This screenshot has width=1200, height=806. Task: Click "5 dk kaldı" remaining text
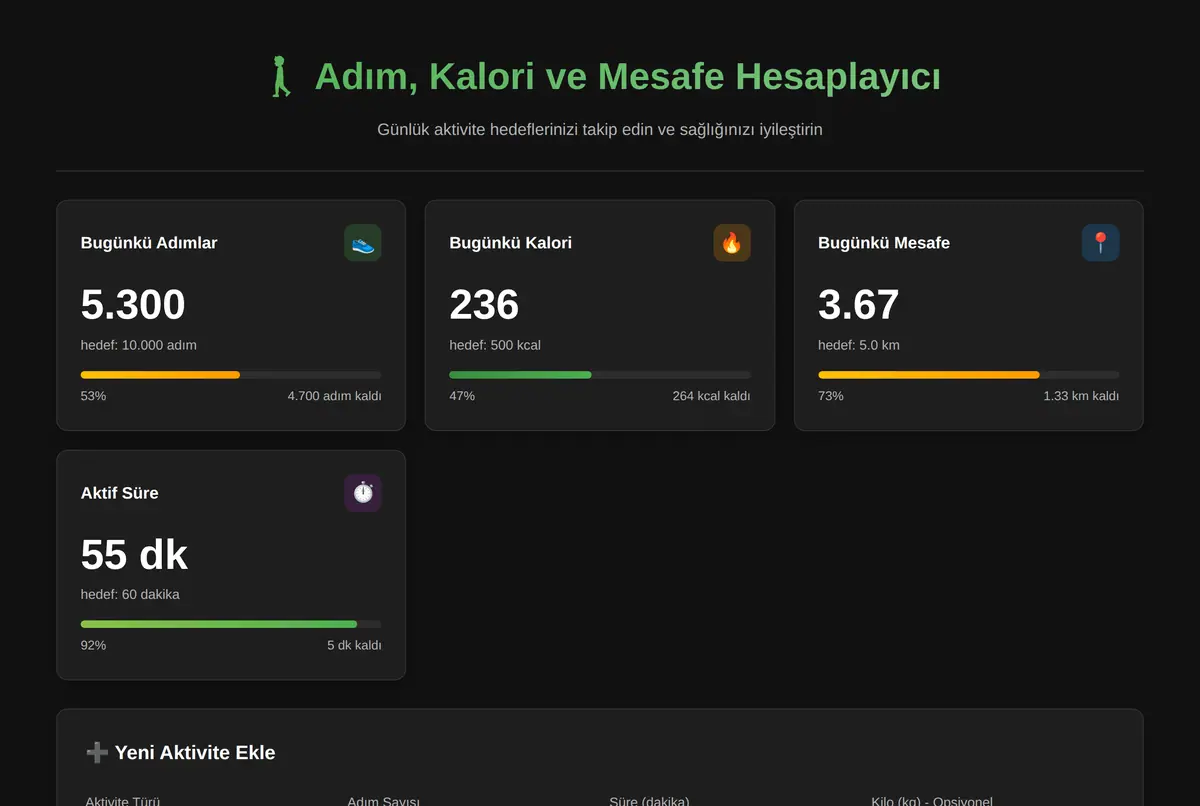click(x=354, y=646)
